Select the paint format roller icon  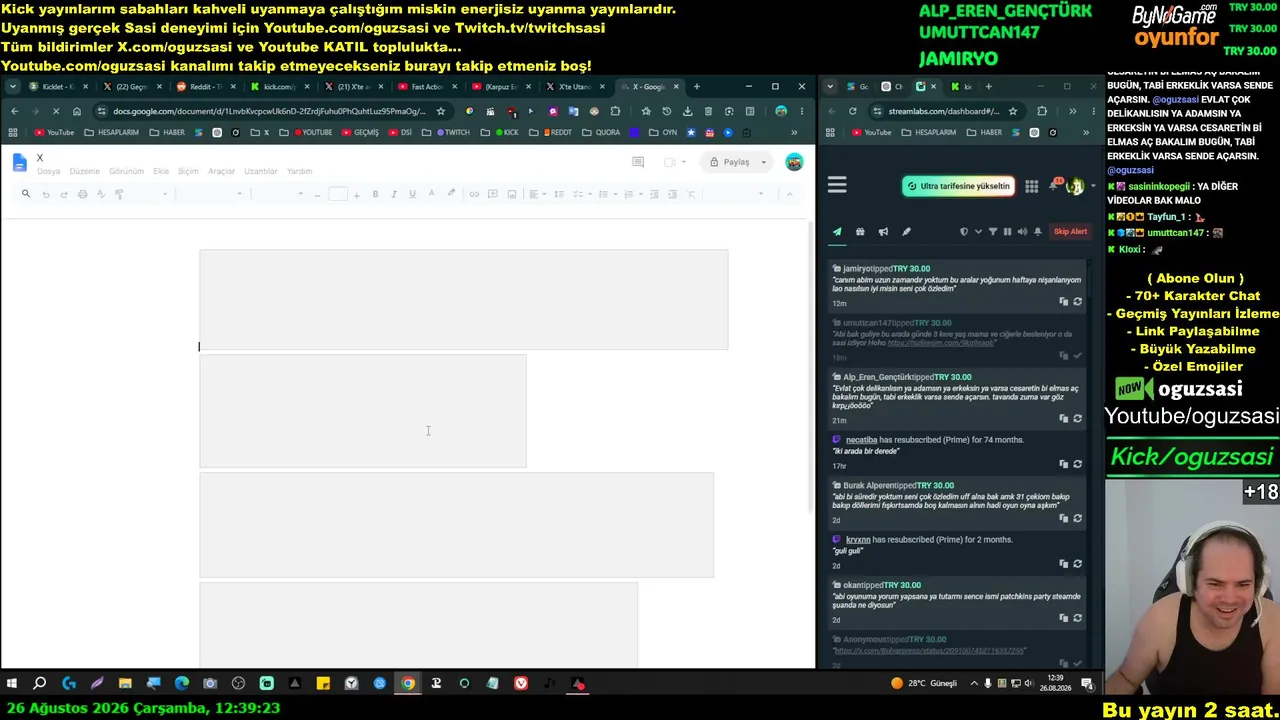click(119, 194)
